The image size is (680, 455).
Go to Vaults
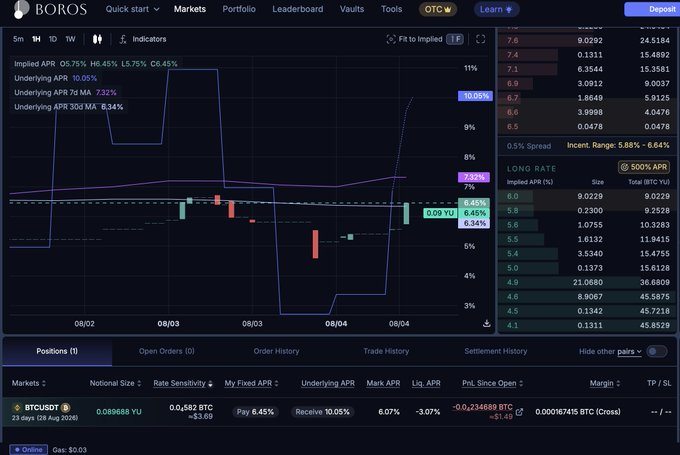[x=352, y=9]
